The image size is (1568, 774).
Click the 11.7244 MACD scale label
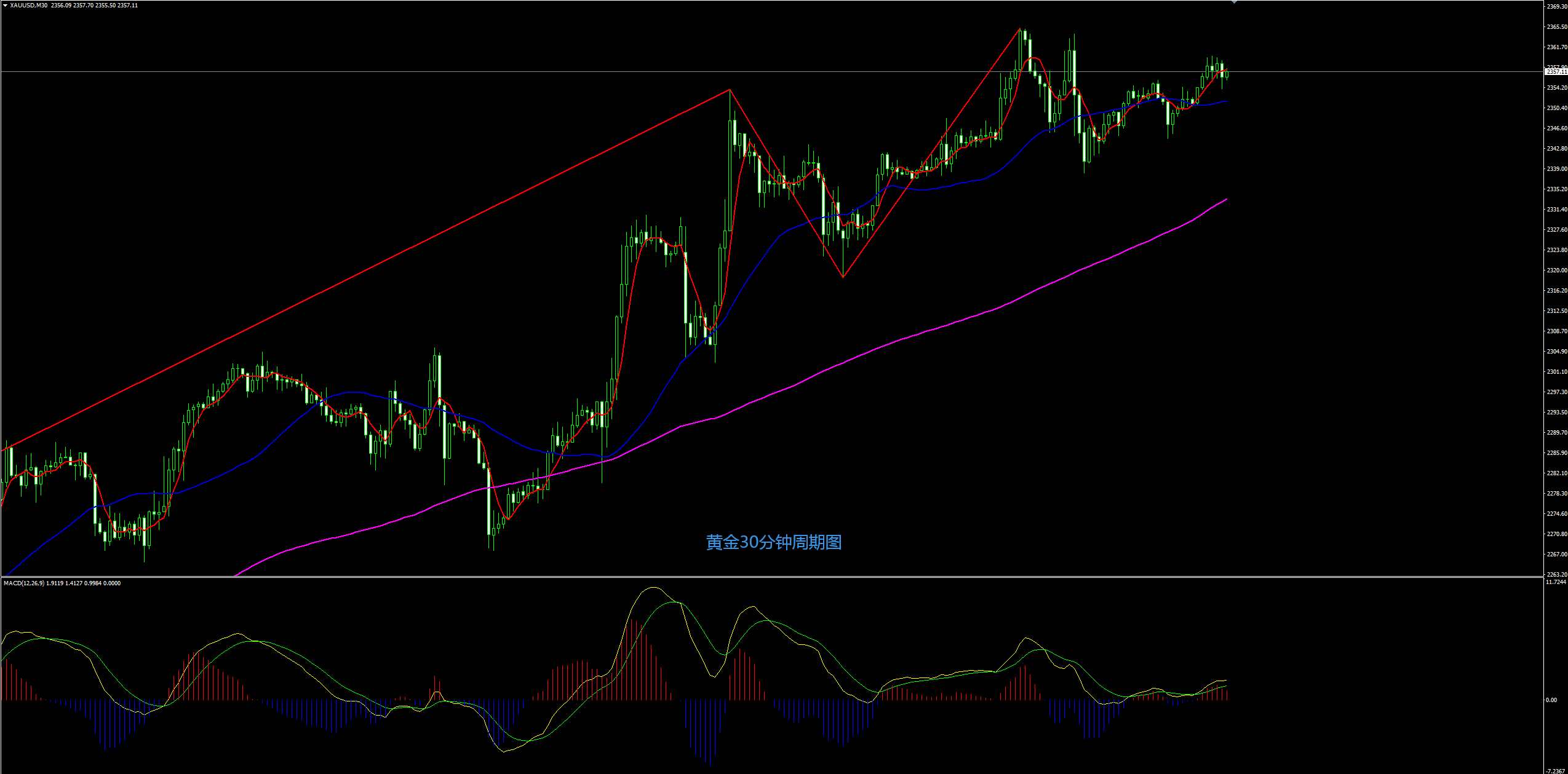point(1556,582)
